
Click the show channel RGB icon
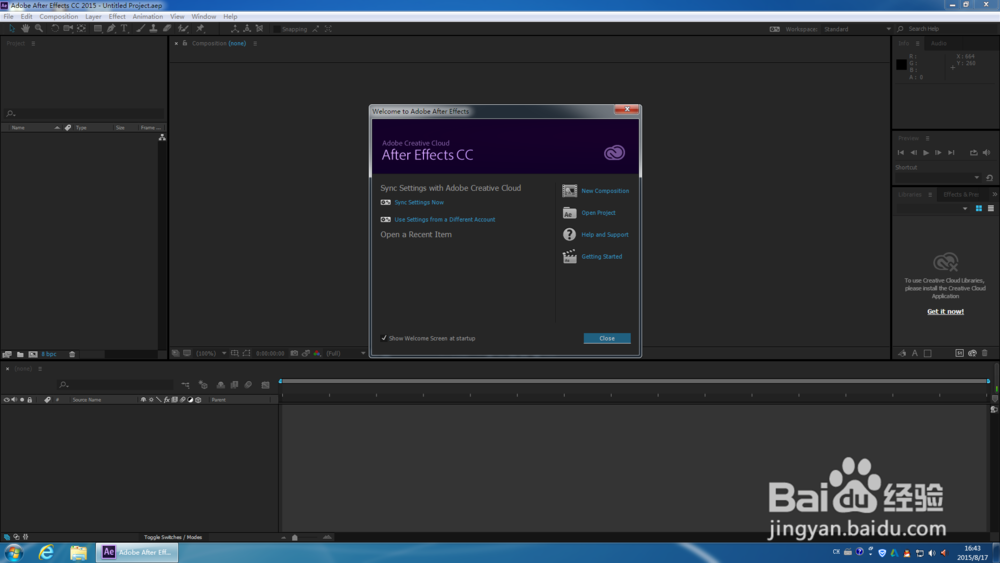317,353
